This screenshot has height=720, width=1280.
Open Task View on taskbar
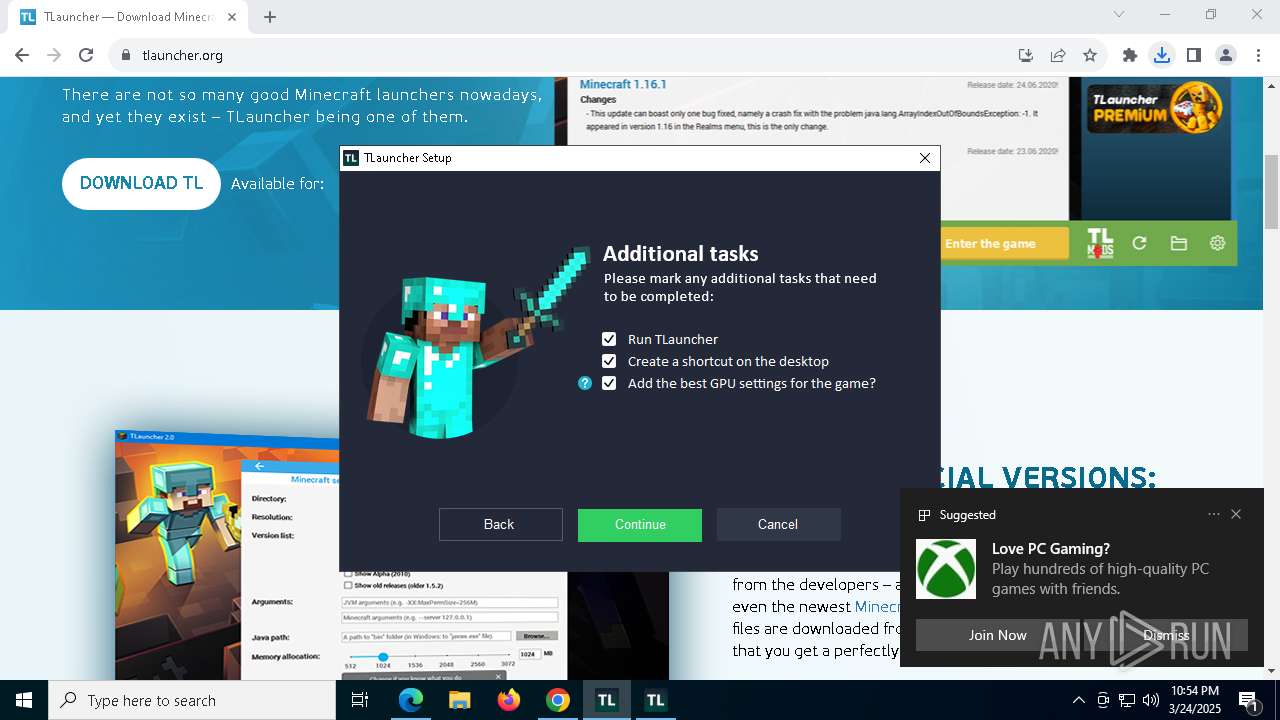pos(360,700)
